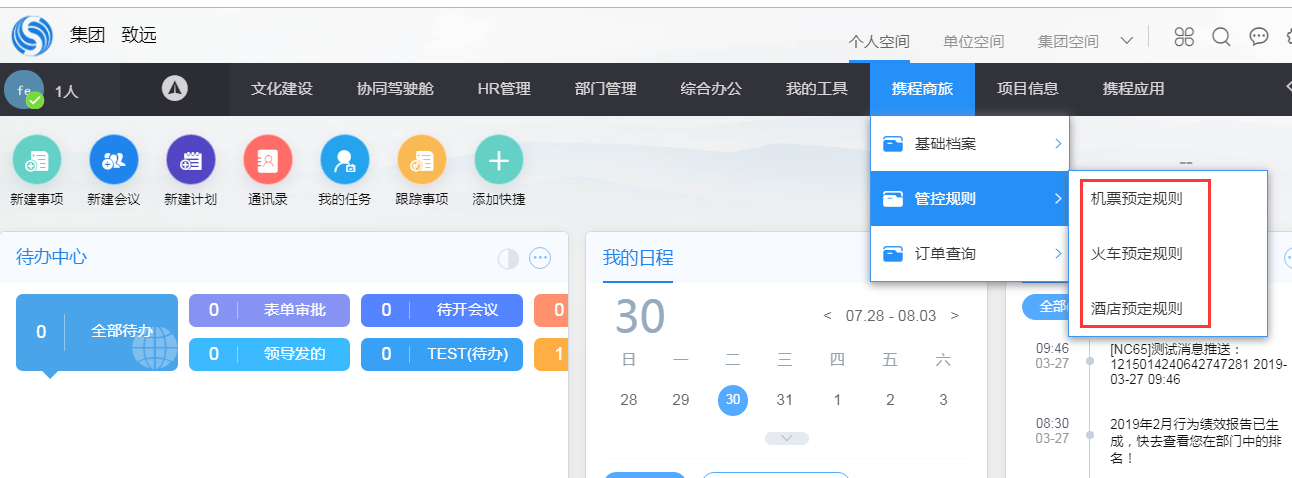This screenshot has width=1292, height=478.
Task: Click the 待办中心 panel title
Action: pos(51,257)
